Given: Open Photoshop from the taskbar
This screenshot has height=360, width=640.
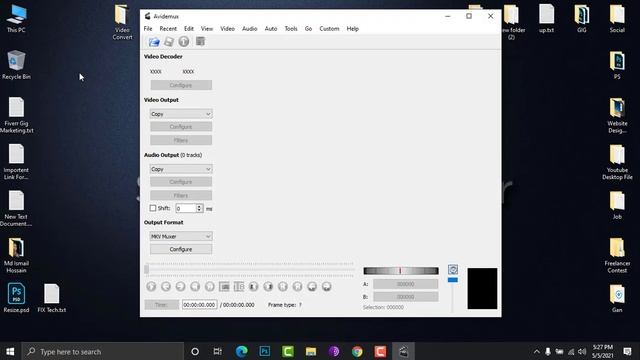Looking at the screenshot, I should 264,351.
